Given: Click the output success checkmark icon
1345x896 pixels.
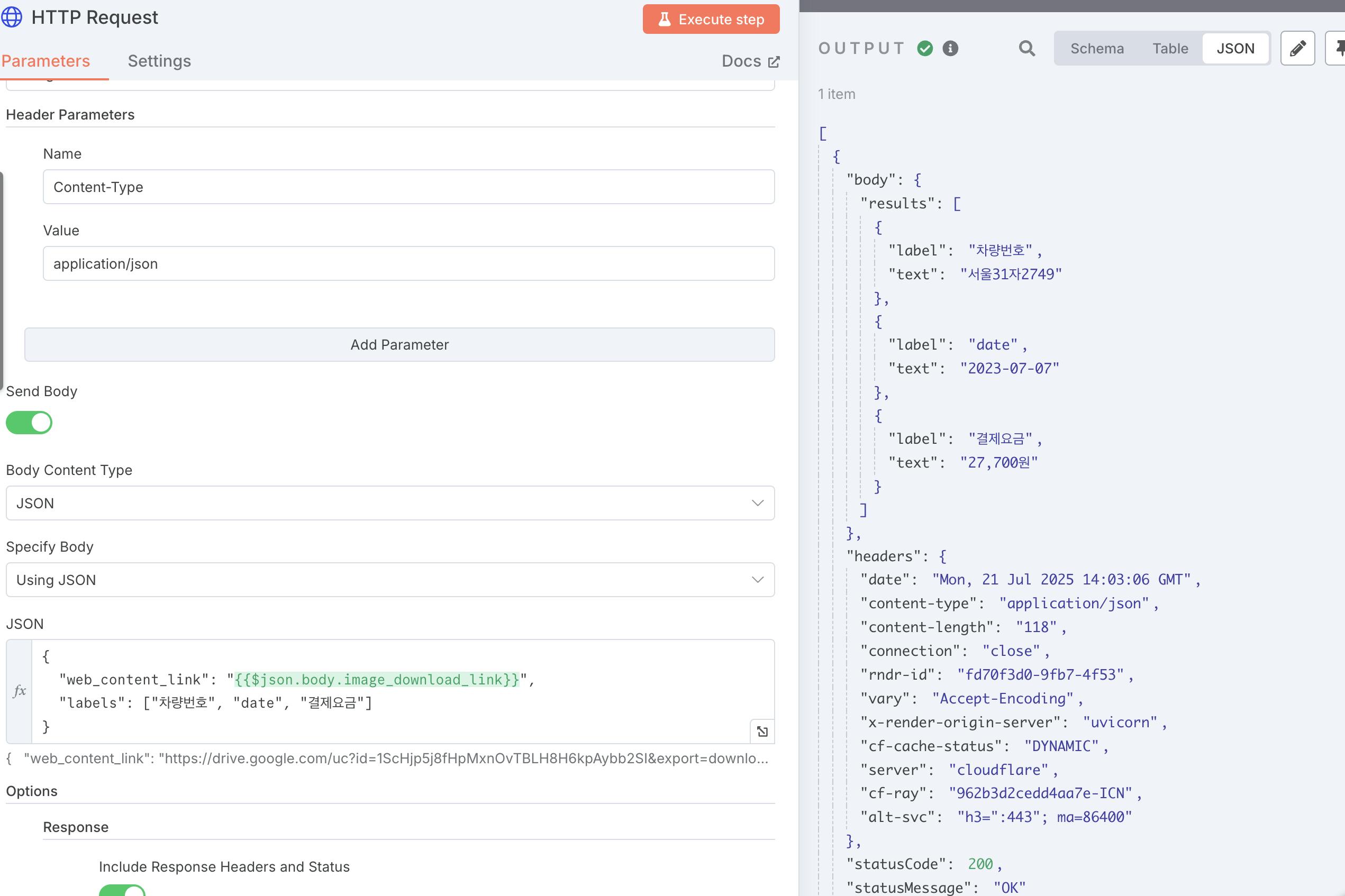Looking at the screenshot, I should (925, 49).
